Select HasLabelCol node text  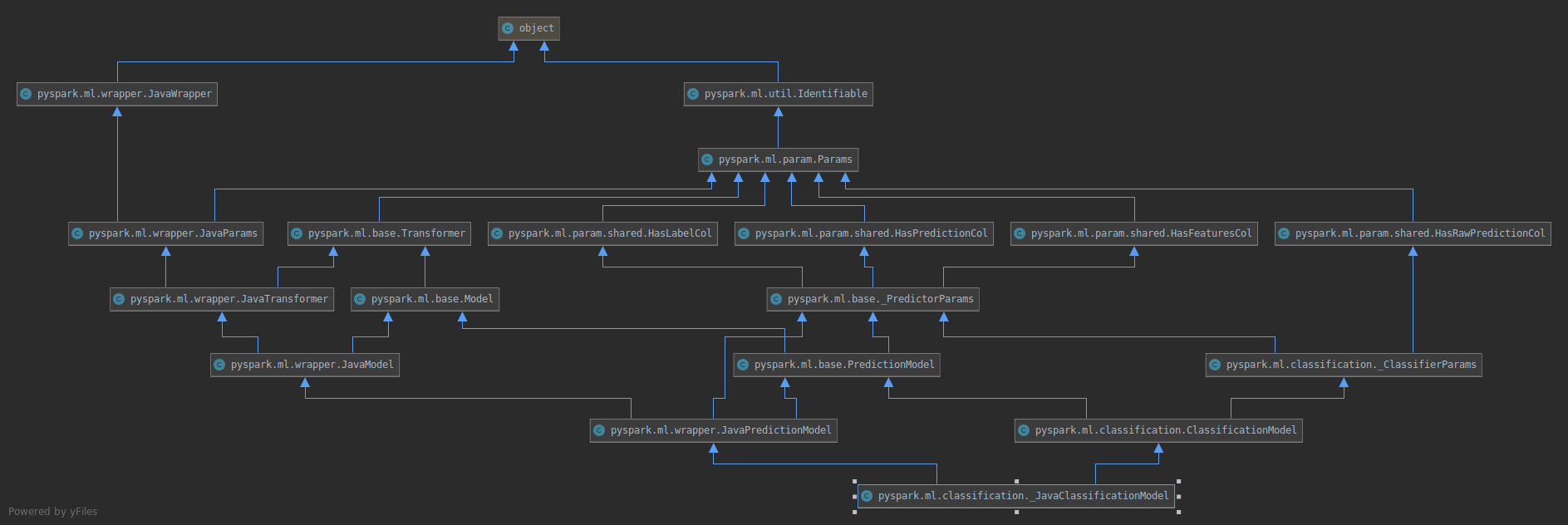(610, 233)
